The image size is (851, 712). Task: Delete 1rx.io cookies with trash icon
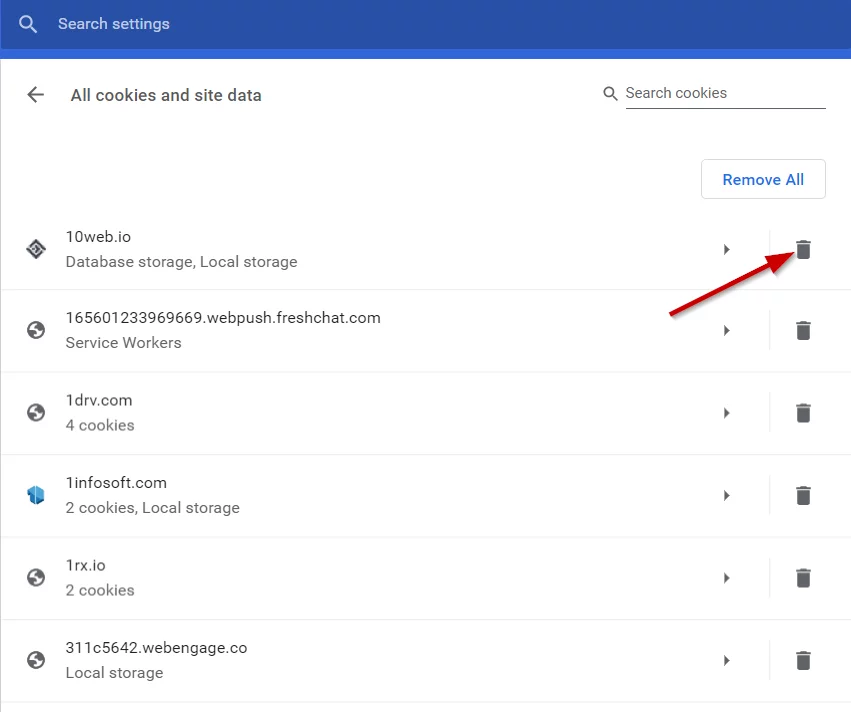tap(803, 577)
